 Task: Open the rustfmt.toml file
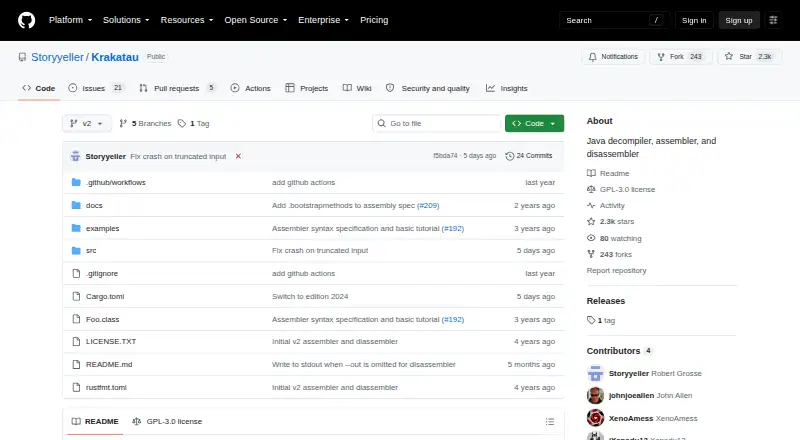(x=106, y=387)
